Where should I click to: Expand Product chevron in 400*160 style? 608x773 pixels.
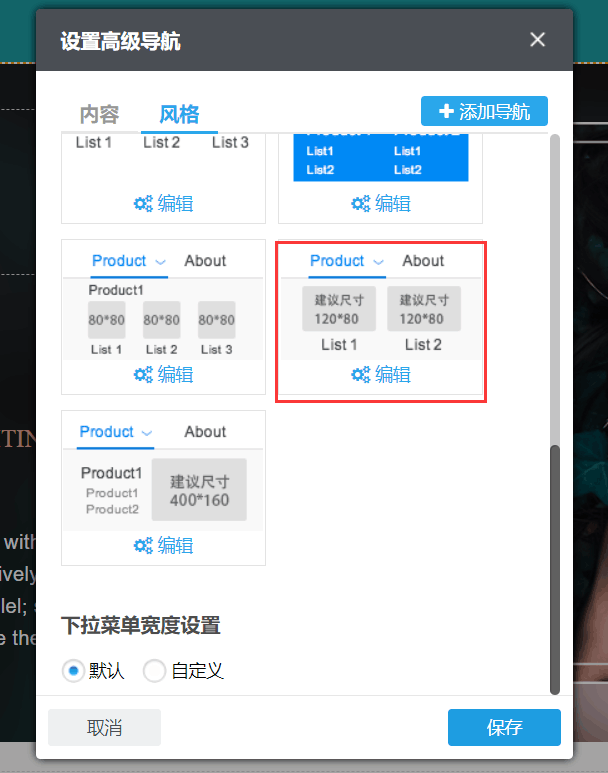point(147,433)
